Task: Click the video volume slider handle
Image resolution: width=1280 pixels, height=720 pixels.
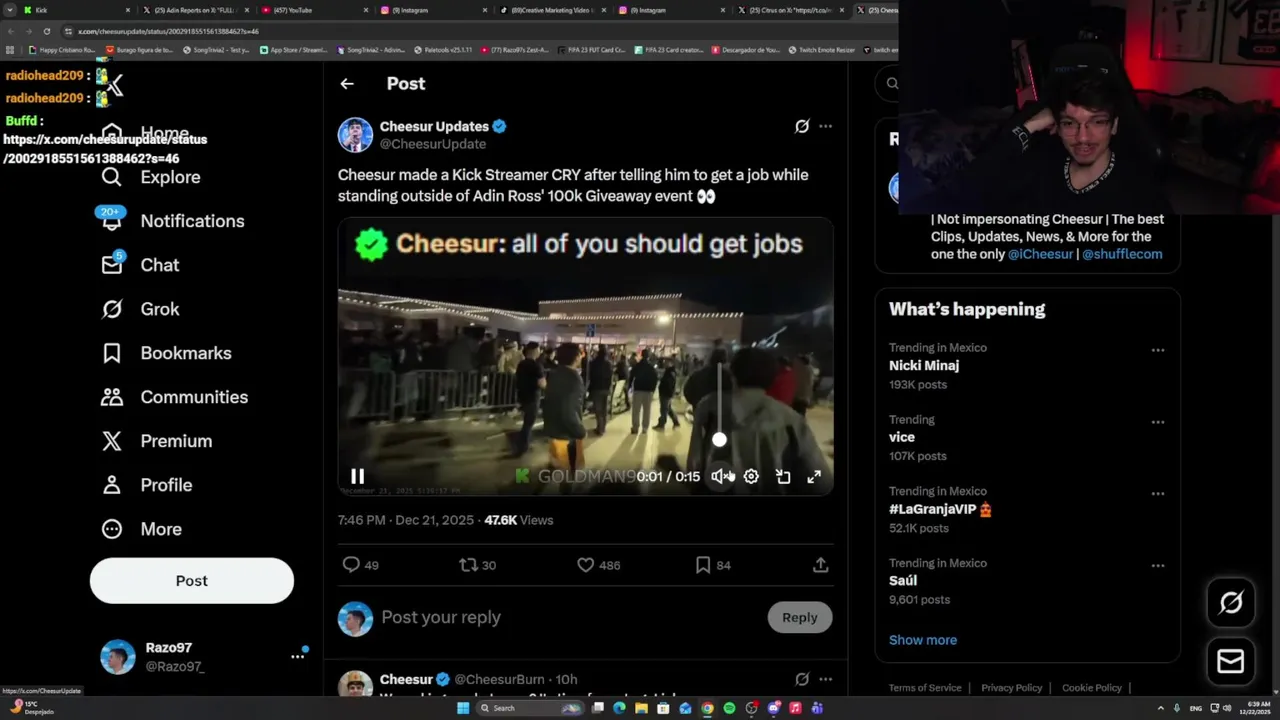Action: [719, 440]
